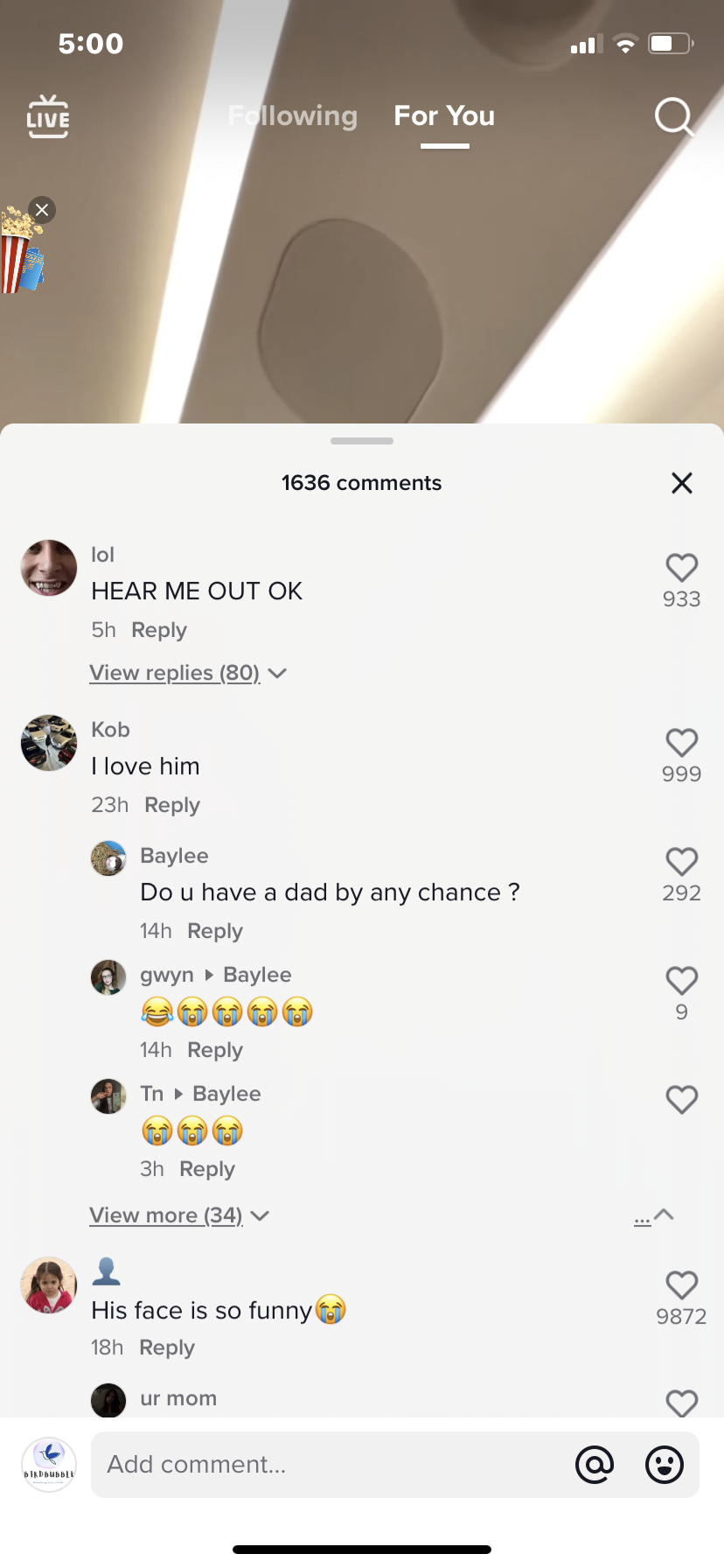Open the popcorn promo sticker

click(19, 251)
